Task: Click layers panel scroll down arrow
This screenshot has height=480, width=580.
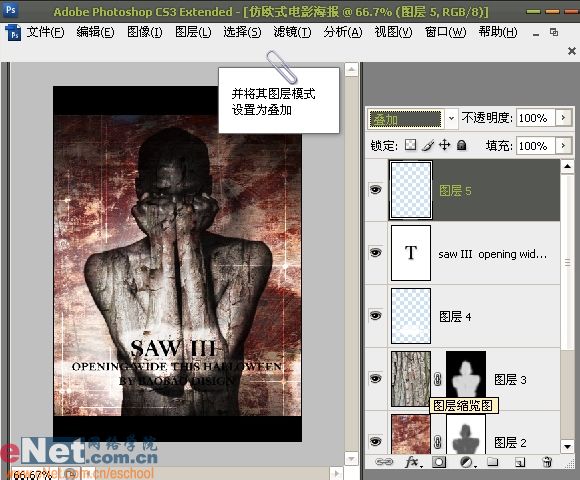Action: (x=567, y=446)
